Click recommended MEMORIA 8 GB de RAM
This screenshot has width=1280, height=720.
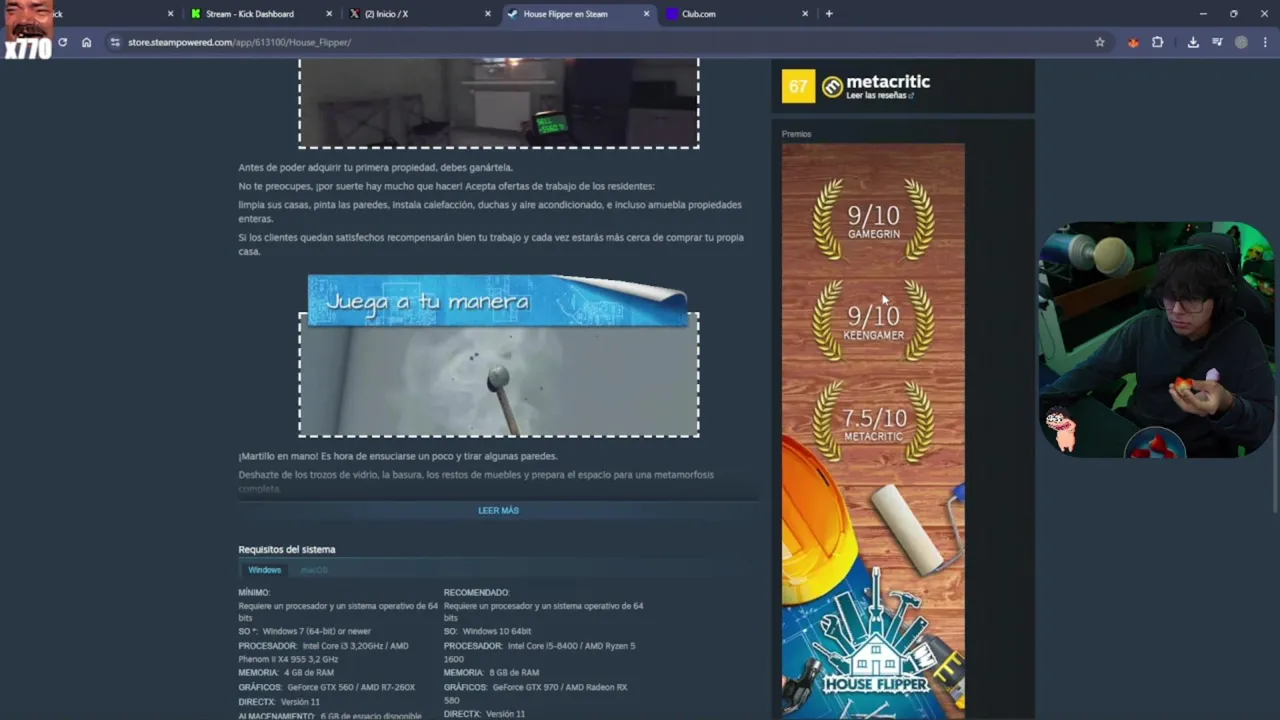click(491, 673)
